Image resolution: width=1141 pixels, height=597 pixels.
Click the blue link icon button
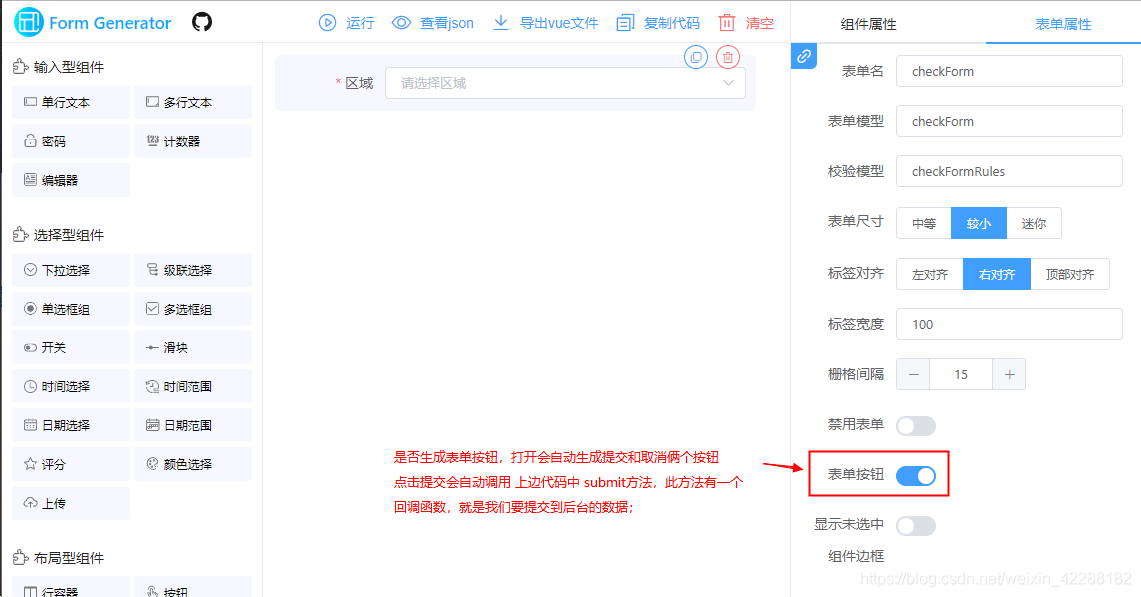point(804,56)
